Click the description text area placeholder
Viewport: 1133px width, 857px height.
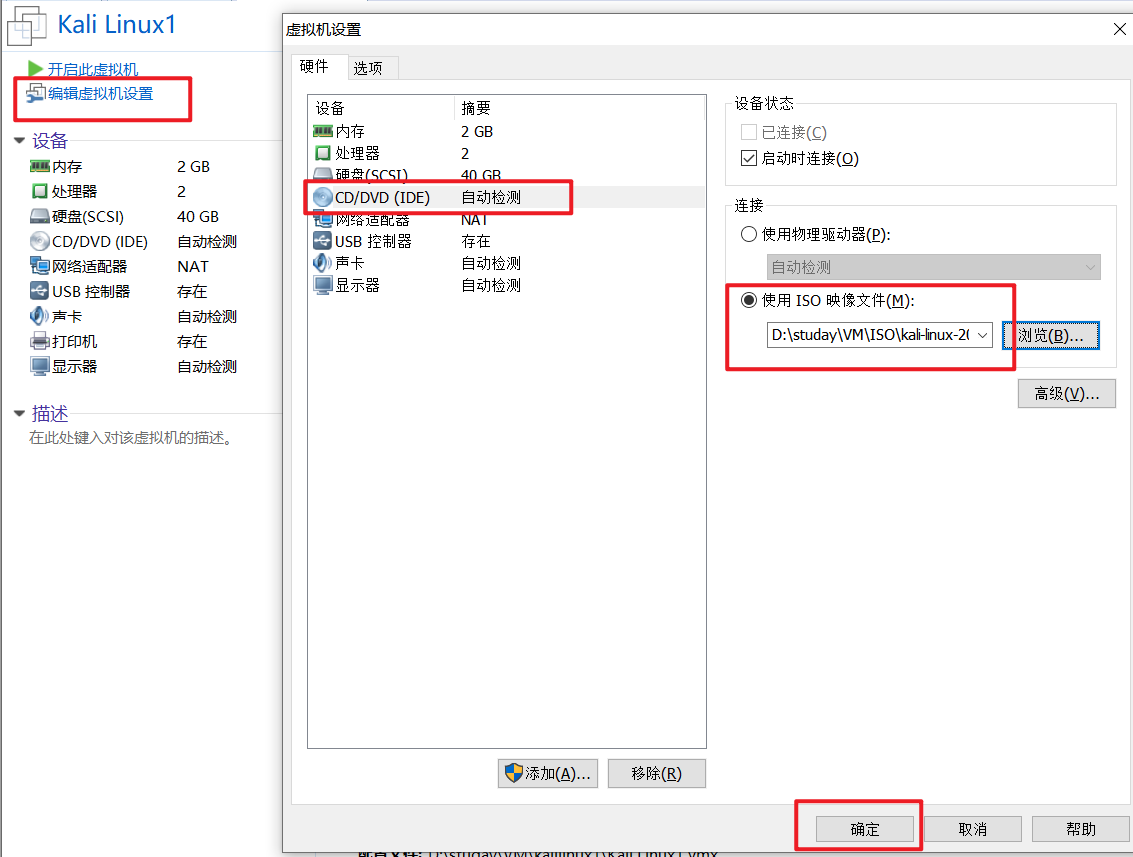click(132, 438)
